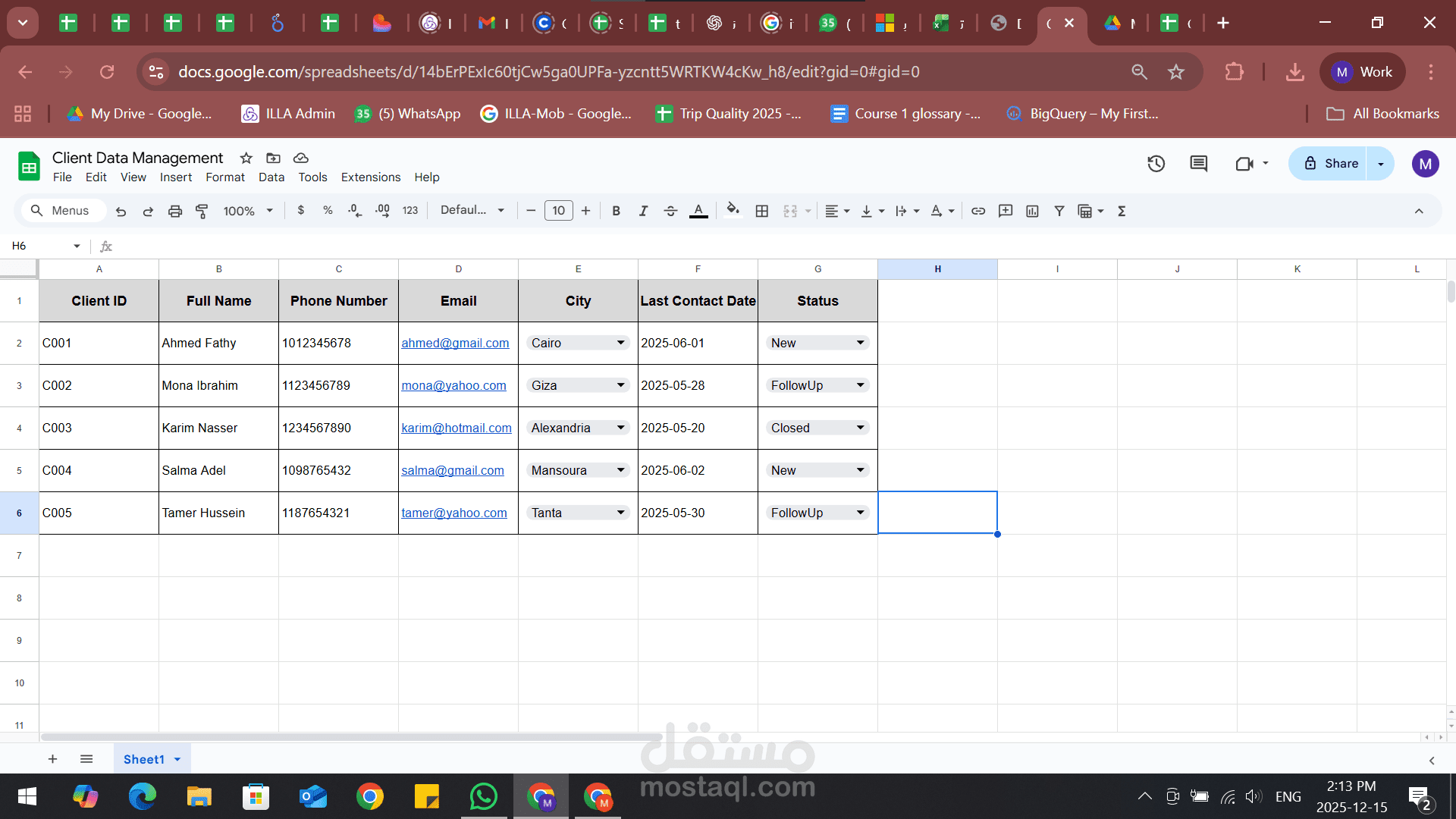Toggle bold formatting

coord(616,211)
